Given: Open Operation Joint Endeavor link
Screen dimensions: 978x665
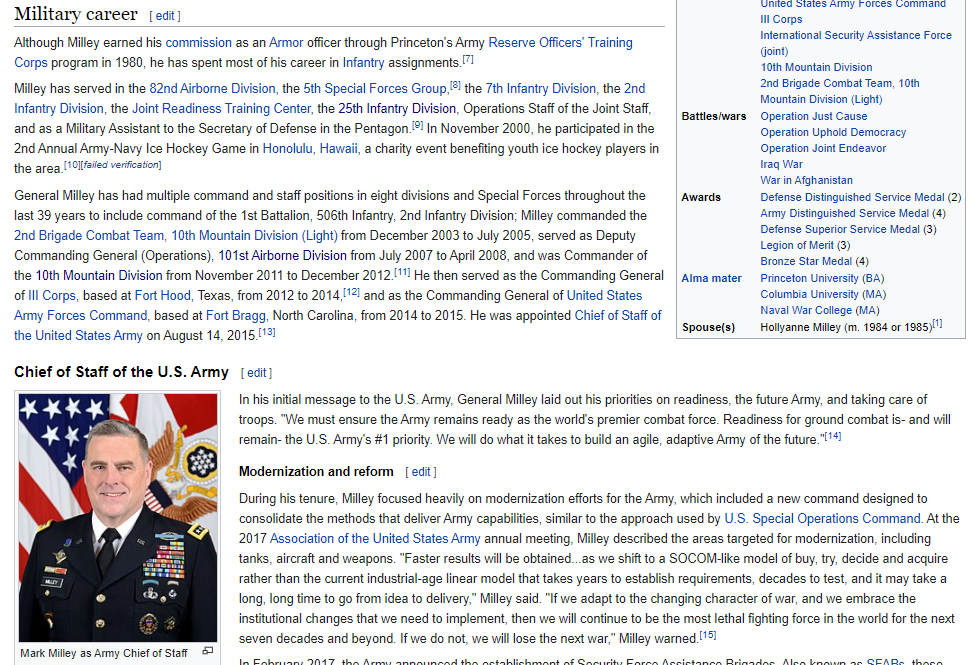Looking at the screenshot, I should pos(823,148).
